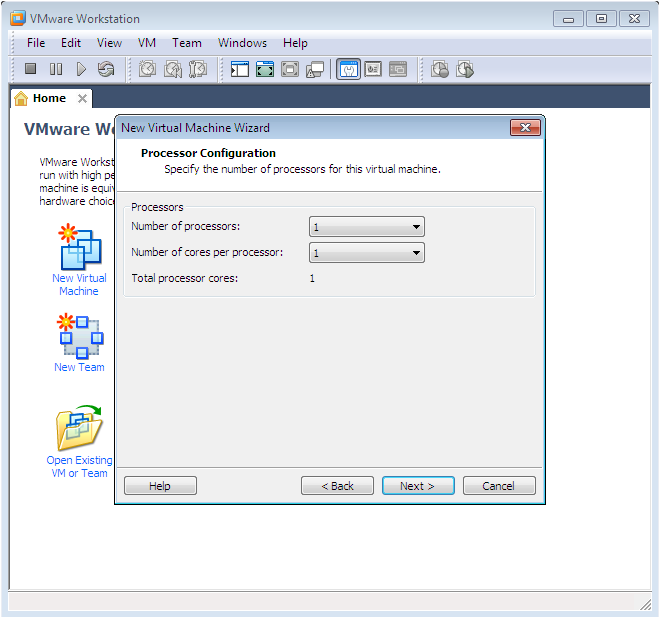Viewport: 660px width, 618px height.
Task: Select the Console view toolbar icon
Action: [x=398, y=69]
